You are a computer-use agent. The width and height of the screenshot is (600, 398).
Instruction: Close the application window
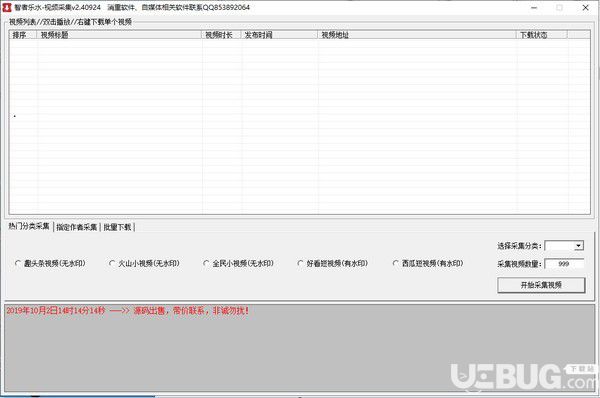585,8
